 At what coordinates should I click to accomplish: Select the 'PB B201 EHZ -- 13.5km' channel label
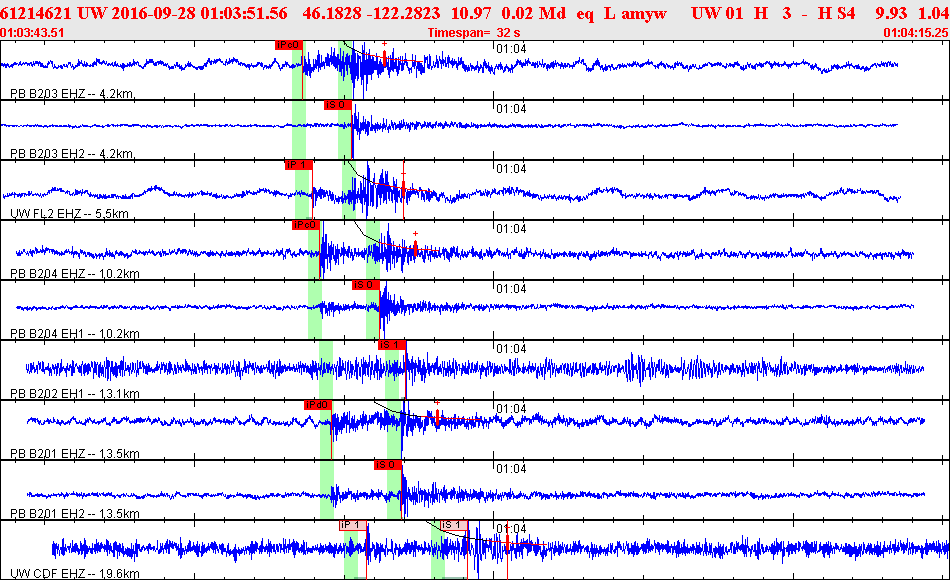coord(75,453)
